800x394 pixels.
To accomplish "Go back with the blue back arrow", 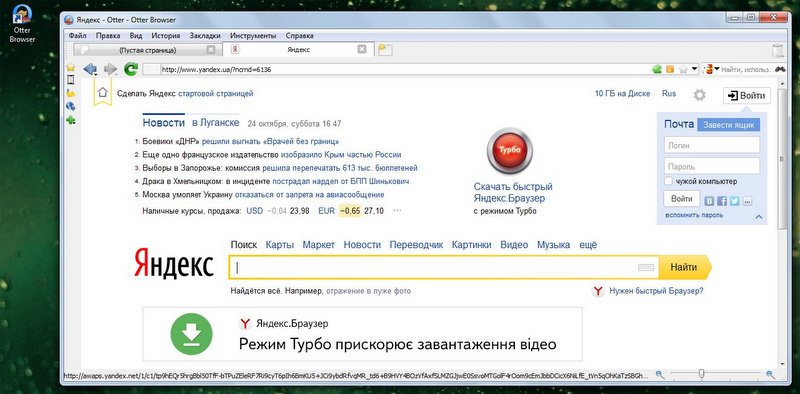I will (x=89, y=69).
